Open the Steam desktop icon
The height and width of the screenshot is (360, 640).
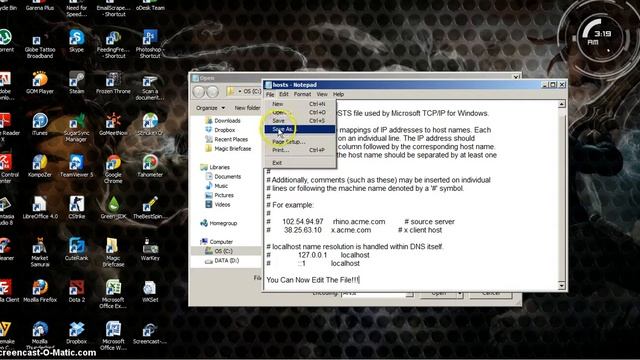tap(76, 82)
